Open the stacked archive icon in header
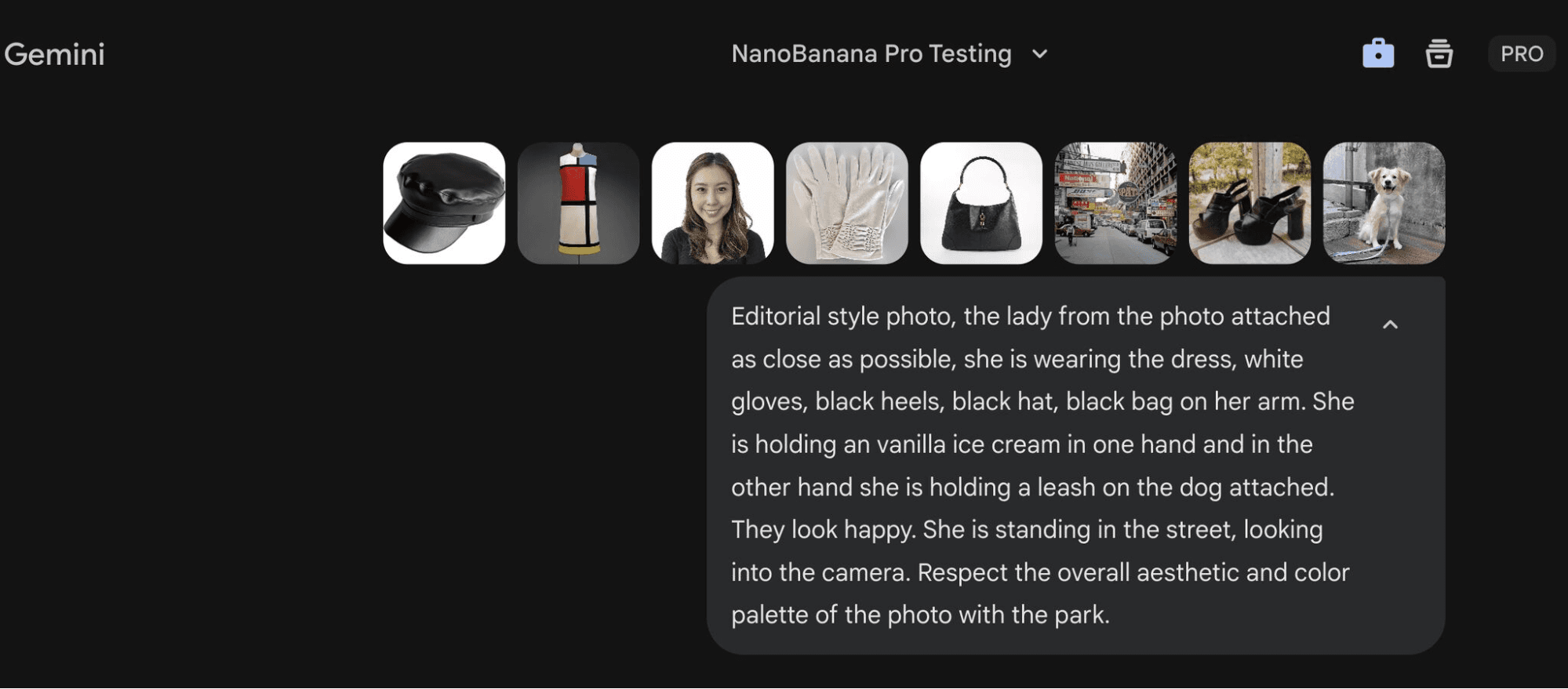Screen dimensions: 1568x689 point(1439,53)
